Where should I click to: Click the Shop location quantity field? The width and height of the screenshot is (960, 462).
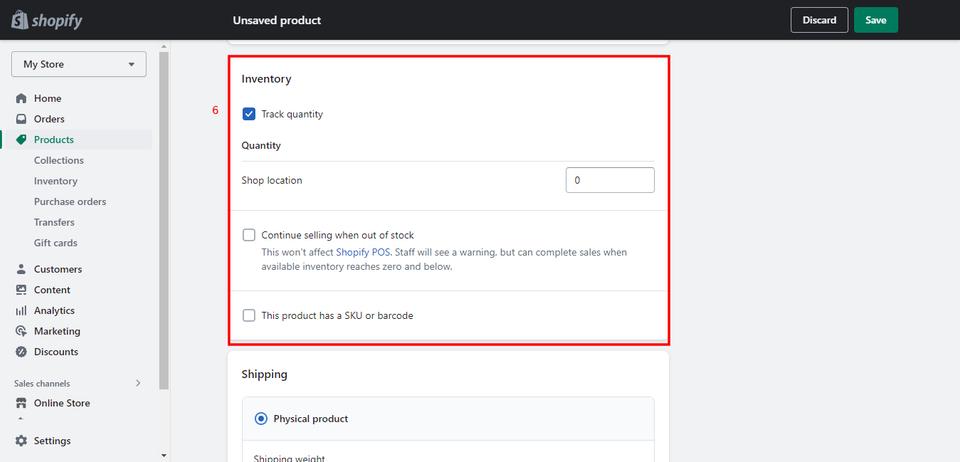[610, 181]
